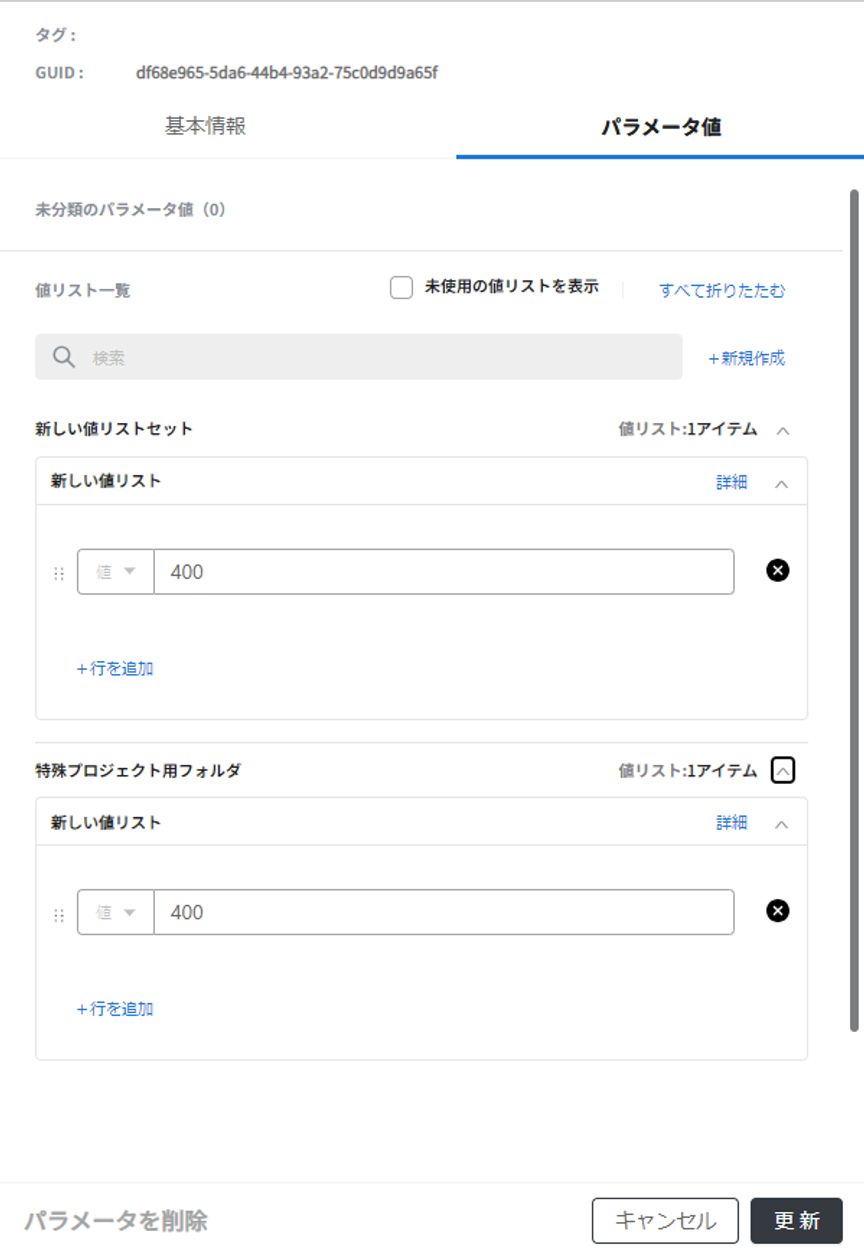Remove the 400 row in 特殊プロジェクト用フォルダ
Image resolution: width=864 pixels, height=1258 pixels.
777,910
